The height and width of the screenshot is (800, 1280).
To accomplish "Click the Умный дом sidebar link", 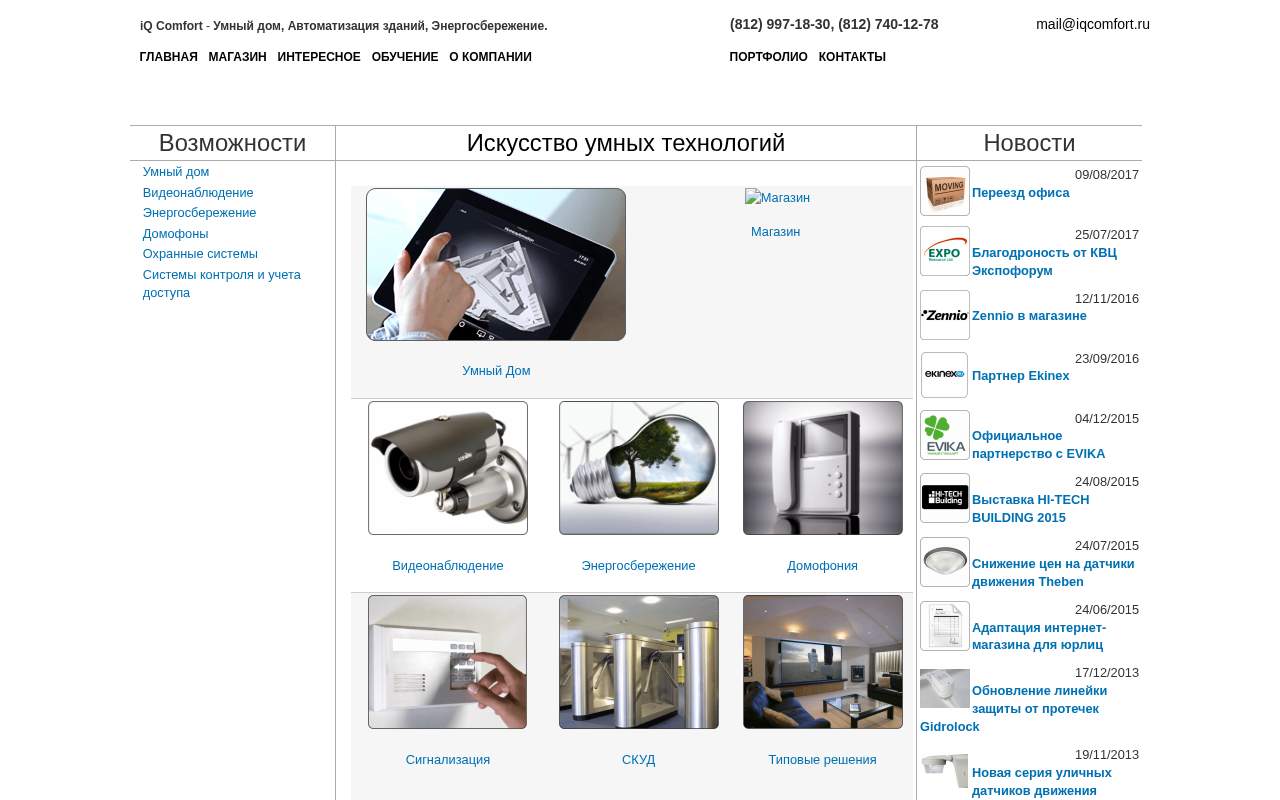I will tap(176, 172).
